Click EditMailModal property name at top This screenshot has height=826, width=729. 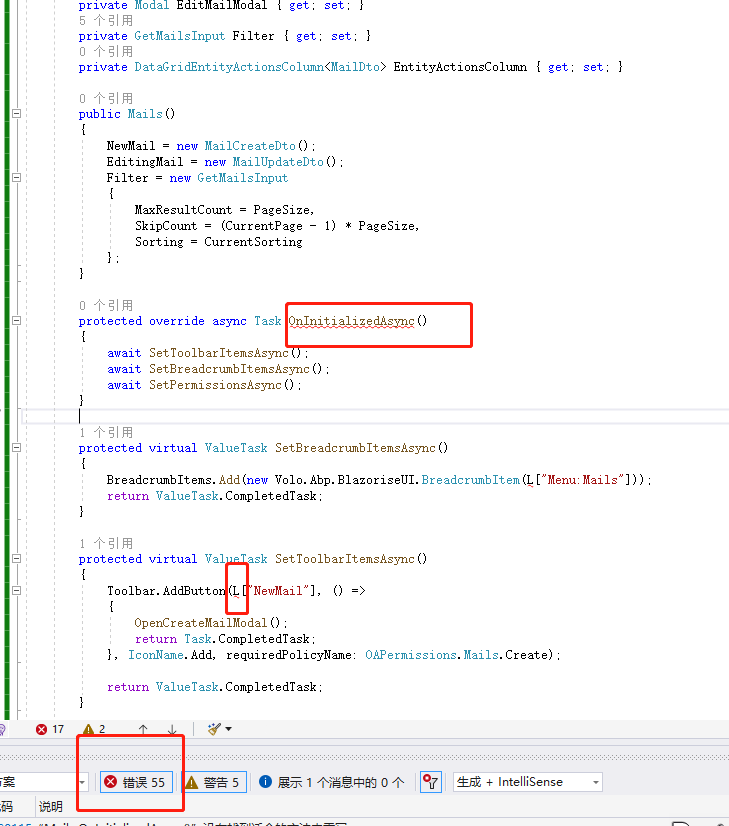pyautogui.click(x=222, y=5)
